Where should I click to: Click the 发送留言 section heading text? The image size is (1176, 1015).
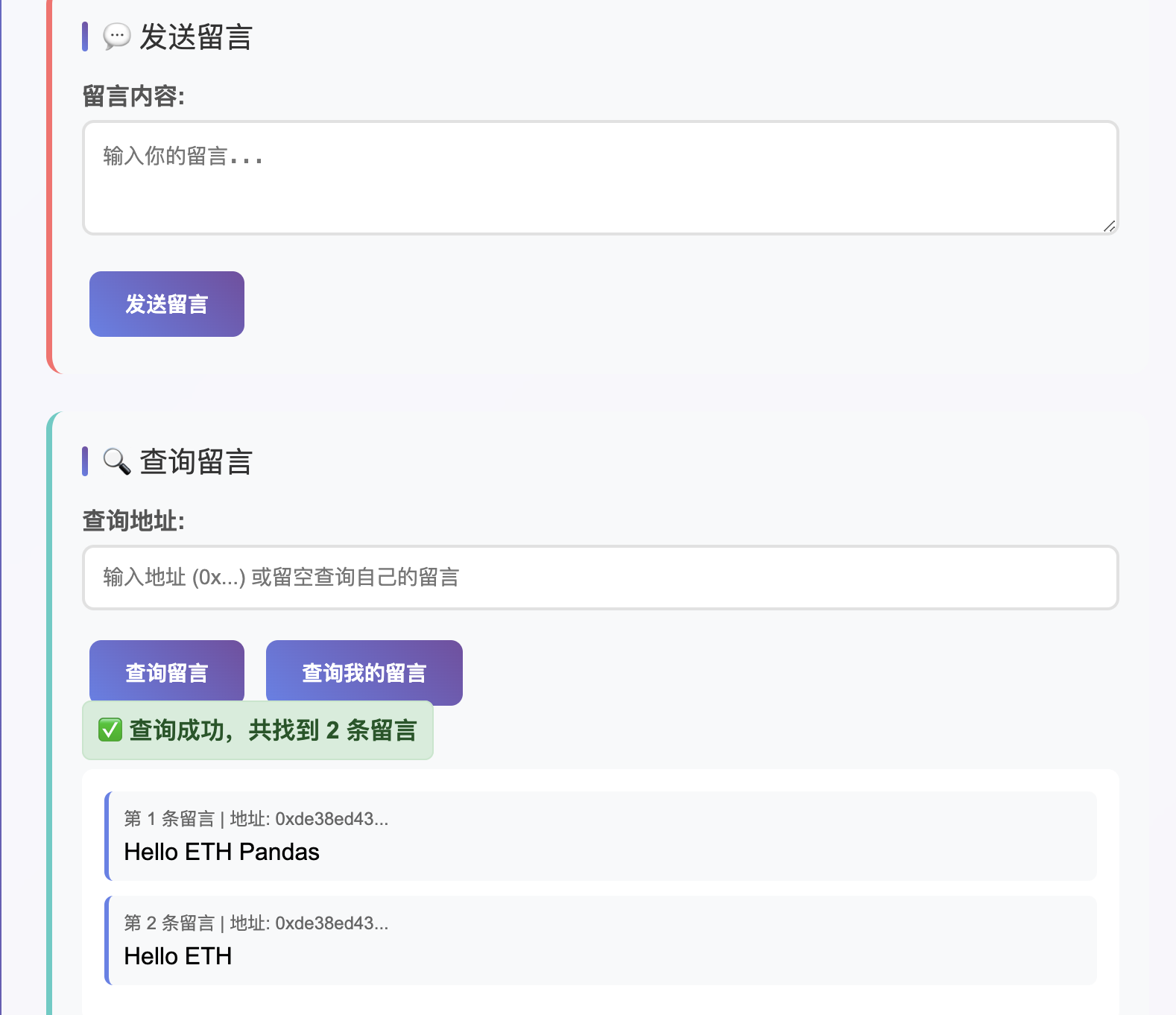196,37
